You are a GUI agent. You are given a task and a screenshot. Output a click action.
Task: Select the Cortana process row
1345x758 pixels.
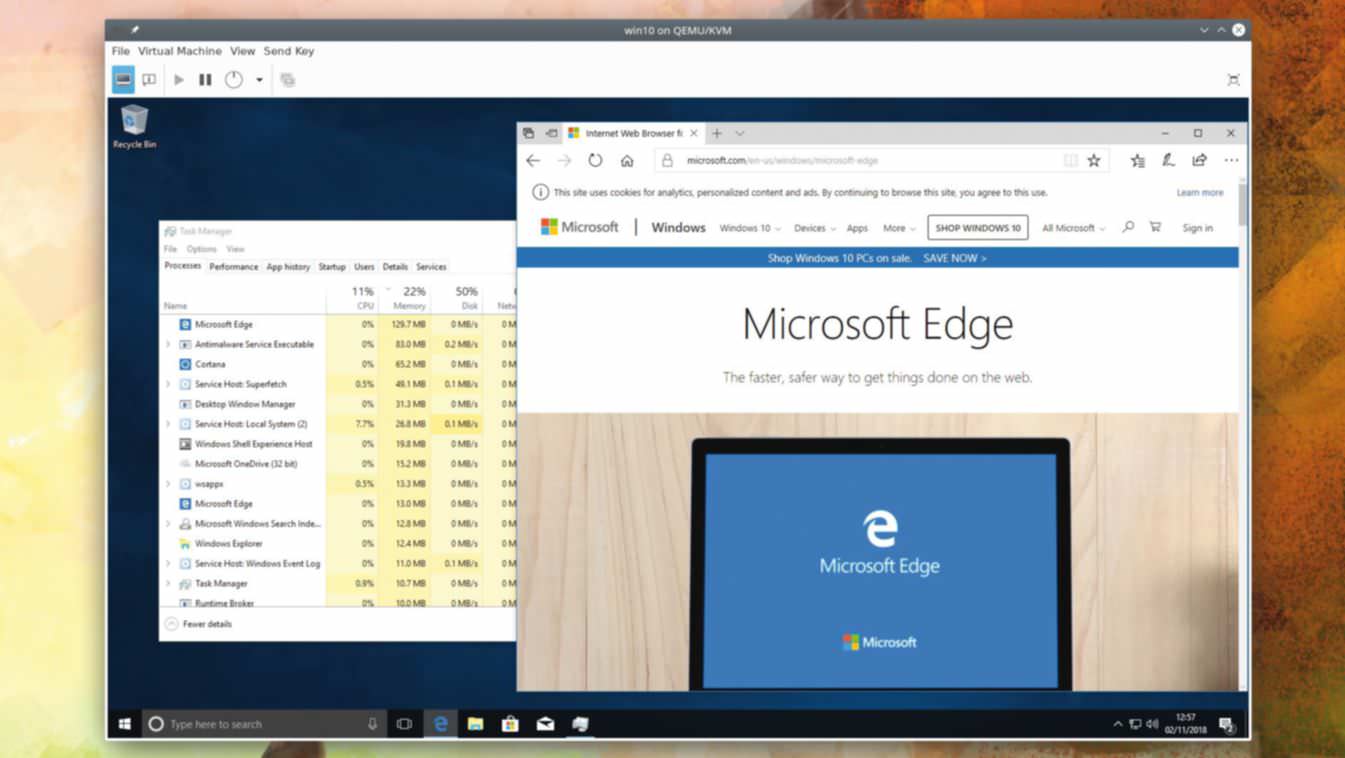coord(338,364)
